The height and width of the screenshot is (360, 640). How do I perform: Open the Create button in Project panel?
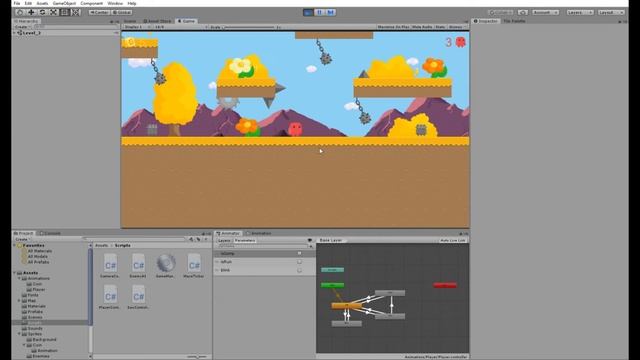coord(22,239)
